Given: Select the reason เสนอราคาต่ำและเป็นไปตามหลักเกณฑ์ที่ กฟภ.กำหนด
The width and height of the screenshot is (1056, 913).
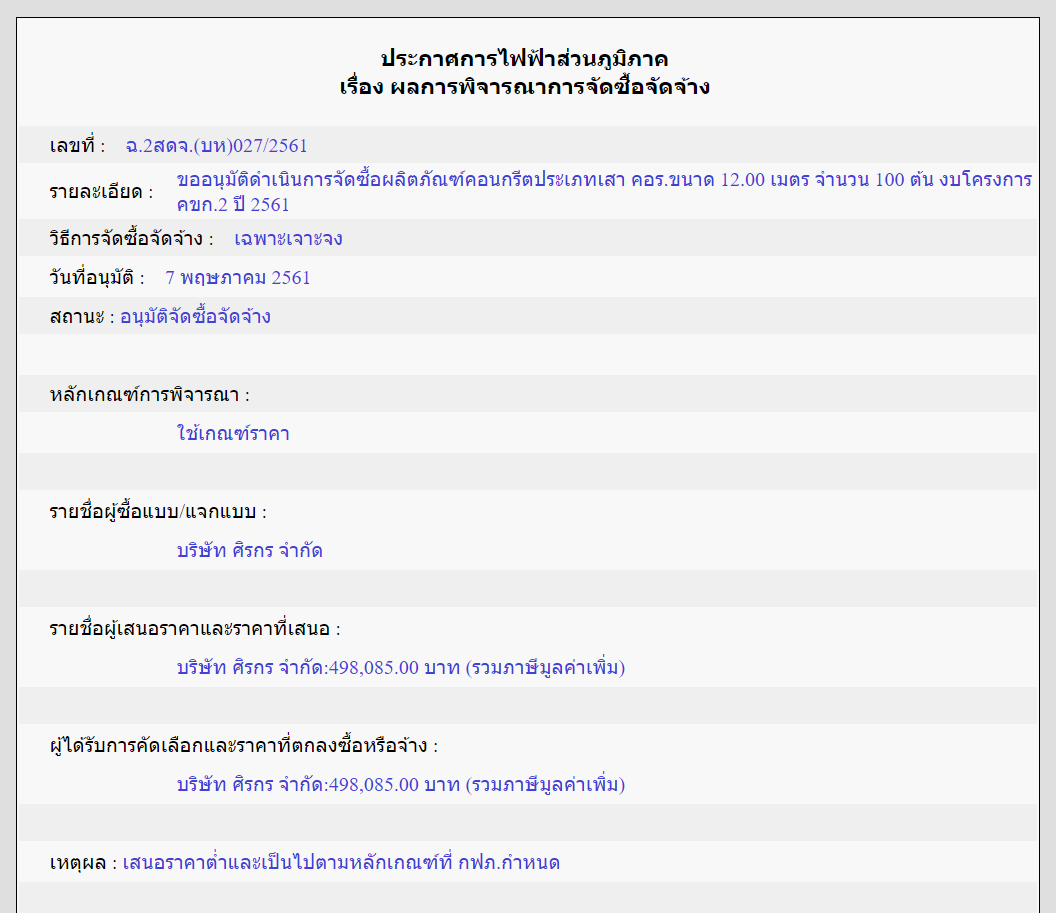Looking at the screenshot, I should 341,863.
